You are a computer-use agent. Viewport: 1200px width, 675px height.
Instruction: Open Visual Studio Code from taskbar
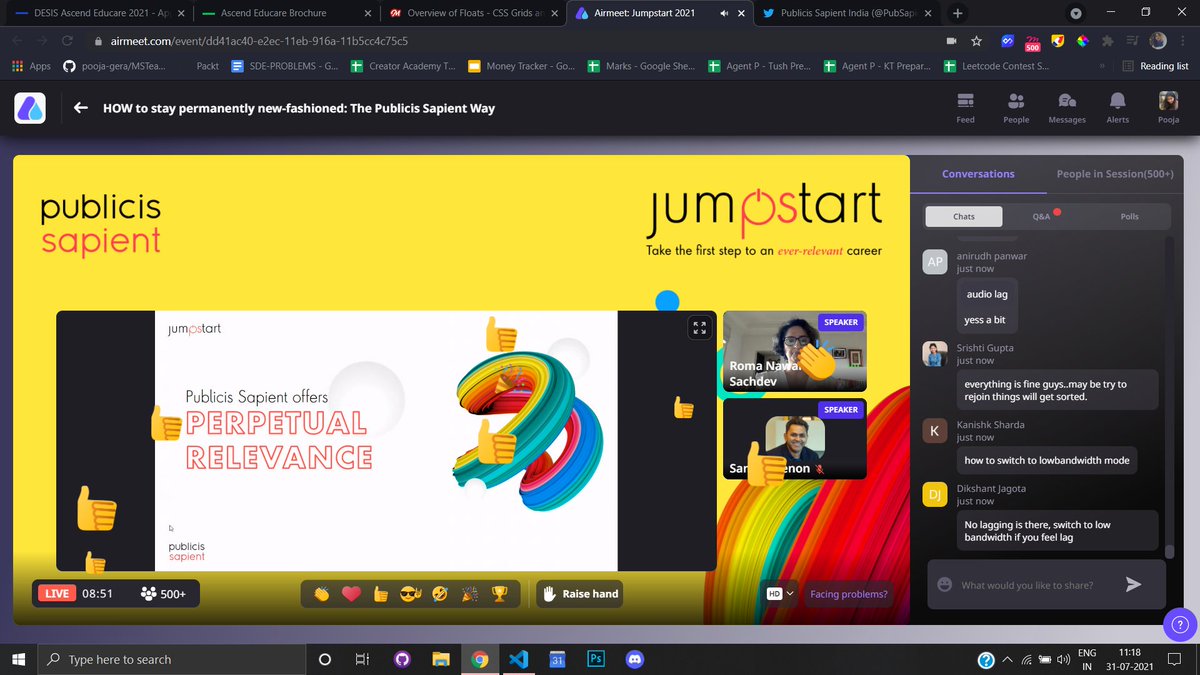518,659
